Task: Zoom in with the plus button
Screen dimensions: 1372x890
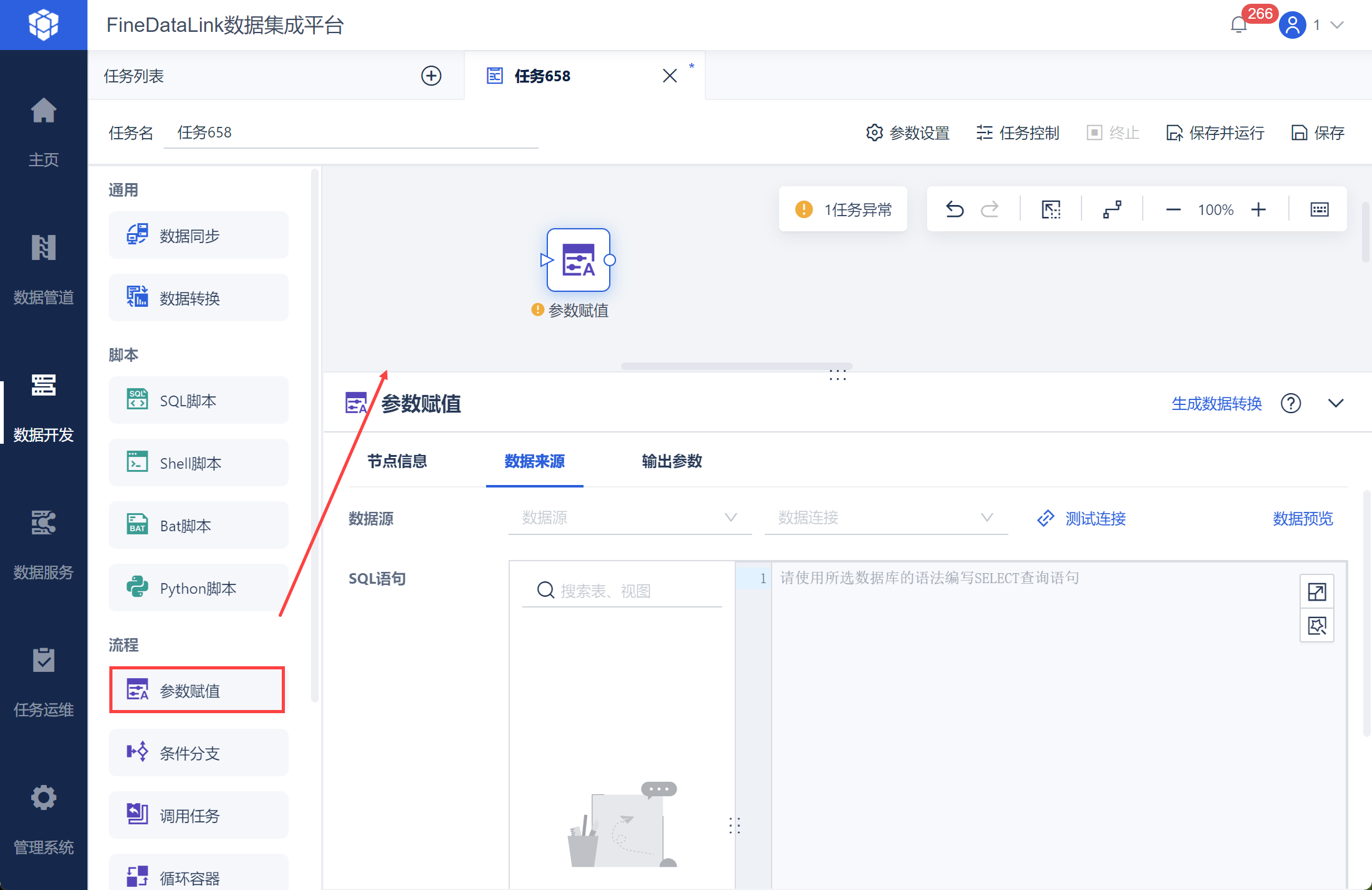Action: 1258,210
